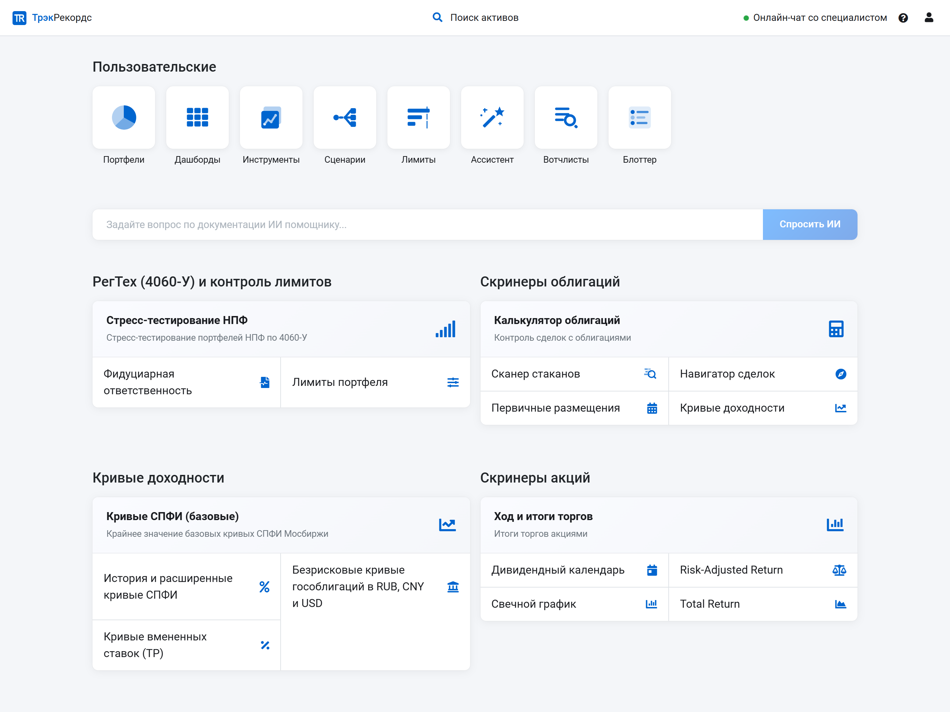Open the Портфели pie chart icon
Viewport: 950px width, 712px height.
(x=124, y=118)
